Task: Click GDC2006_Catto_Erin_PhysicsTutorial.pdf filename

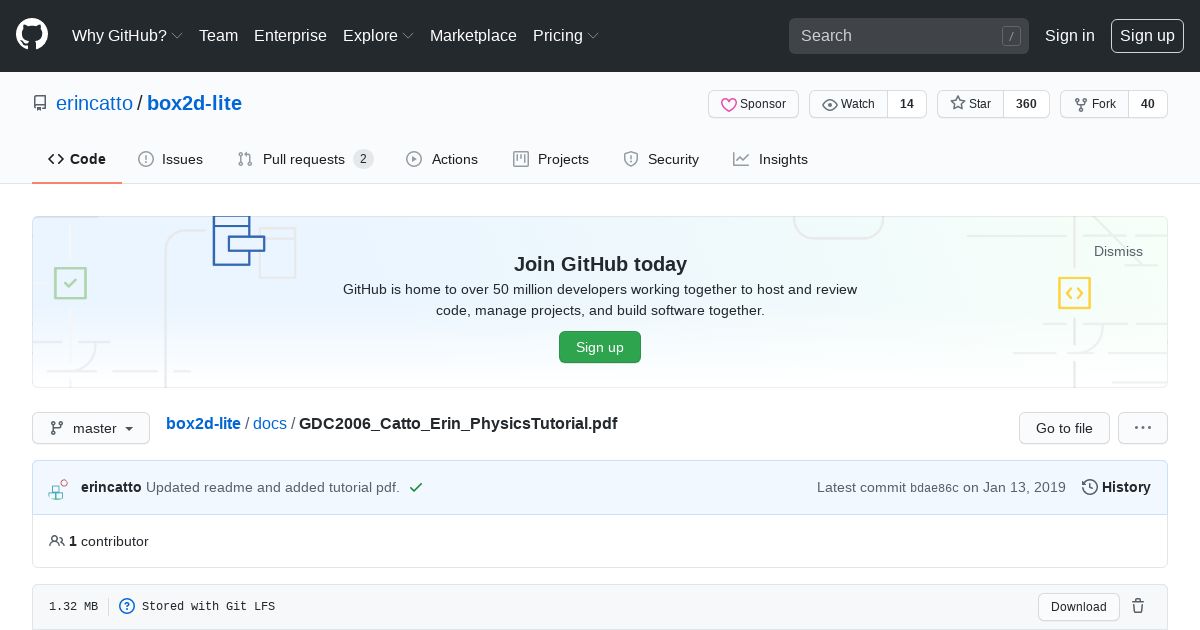Action: (x=458, y=423)
